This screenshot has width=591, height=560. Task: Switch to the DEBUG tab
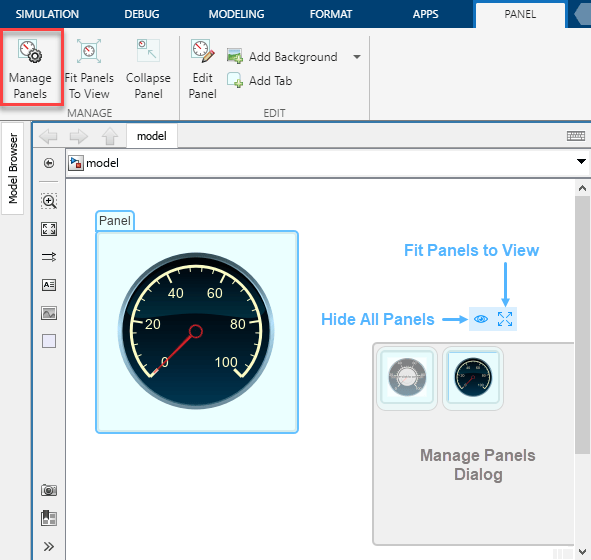pyautogui.click(x=142, y=14)
